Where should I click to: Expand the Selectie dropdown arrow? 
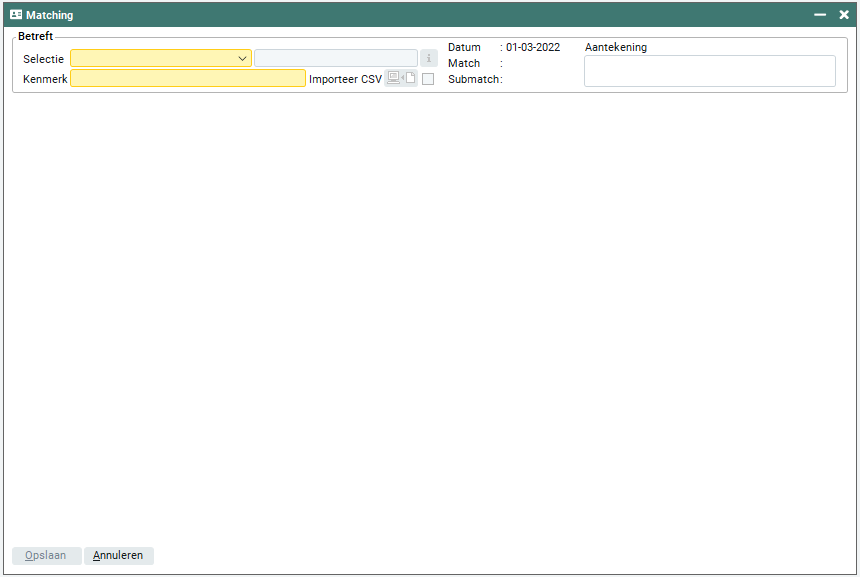pos(243,59)
